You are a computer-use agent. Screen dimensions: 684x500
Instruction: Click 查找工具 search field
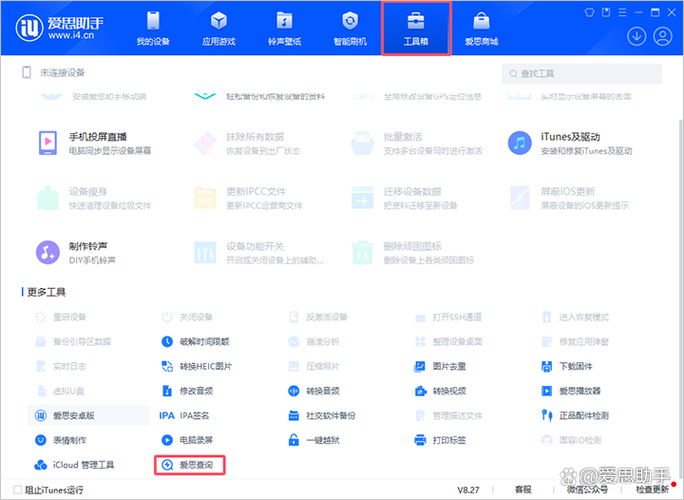(x=582, y=74)
